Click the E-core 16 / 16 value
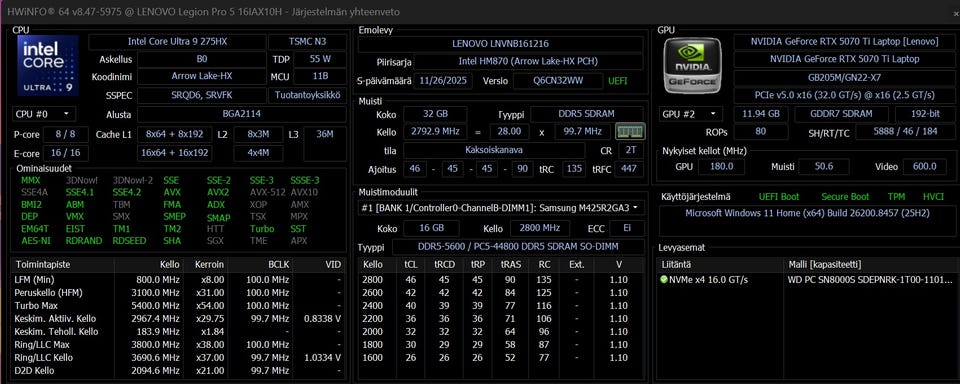Image resolution: width=960 pixels, height=384 pixels. pos(66,152)
